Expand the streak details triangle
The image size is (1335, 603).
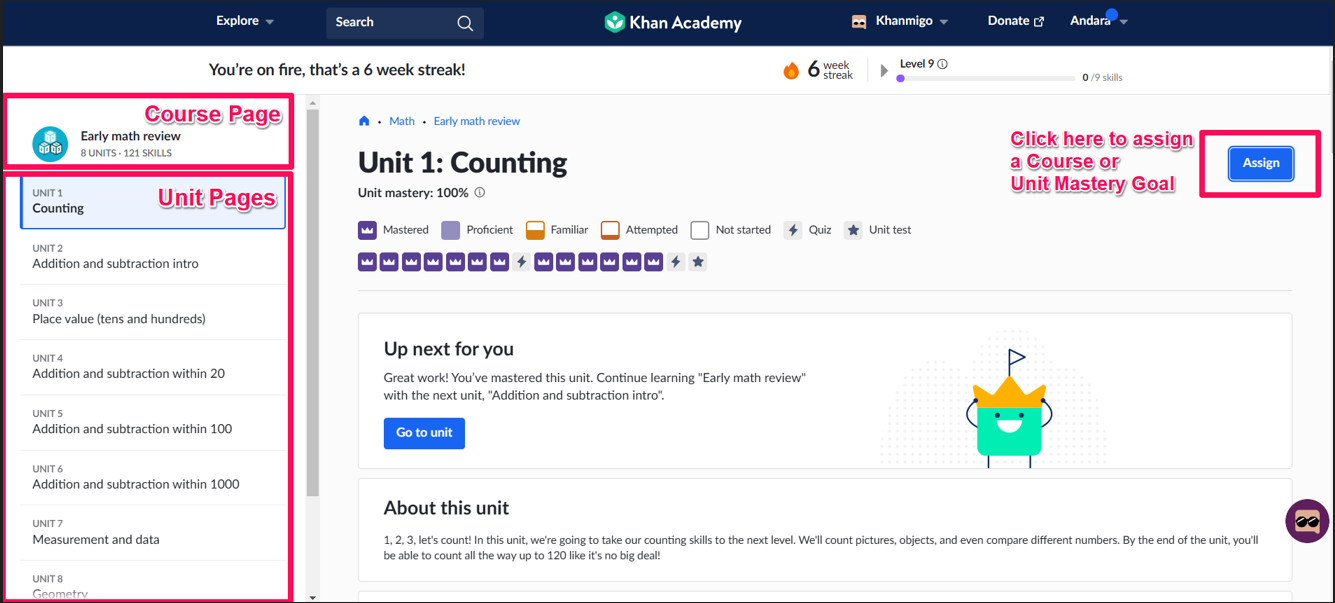pos(884,71)
